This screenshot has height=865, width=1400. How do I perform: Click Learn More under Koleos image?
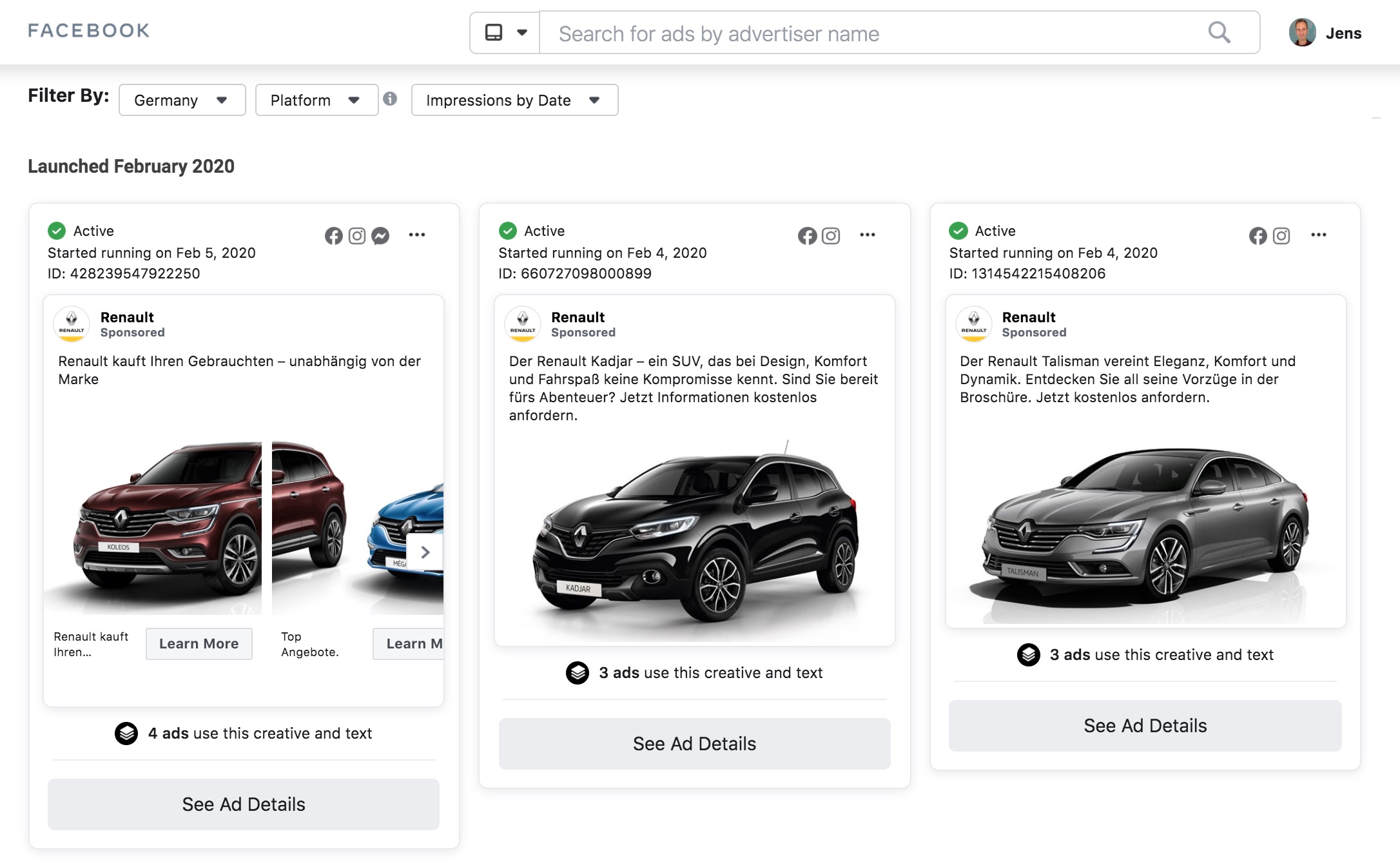pyautogui.click(x=199, y=643)
